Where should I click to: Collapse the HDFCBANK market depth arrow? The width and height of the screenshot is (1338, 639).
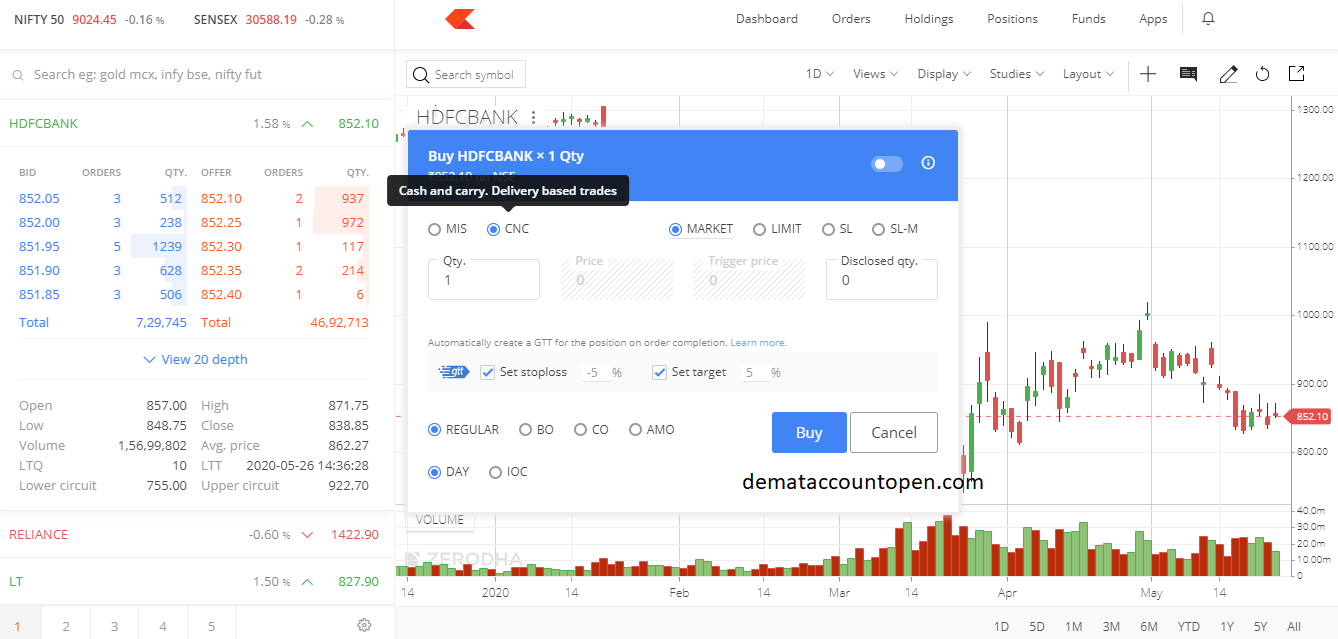click(x=307, y=124)
